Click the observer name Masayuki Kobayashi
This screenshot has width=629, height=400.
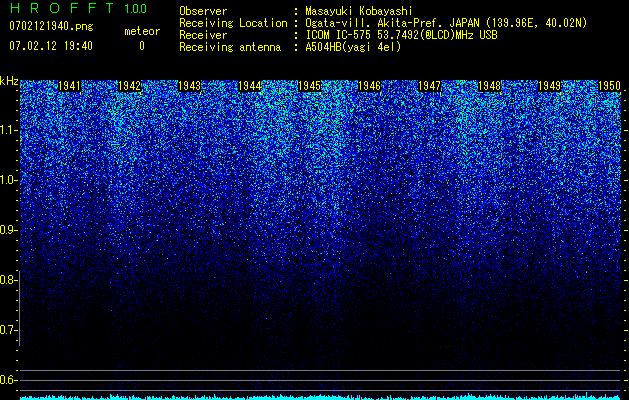click(359, 11)
